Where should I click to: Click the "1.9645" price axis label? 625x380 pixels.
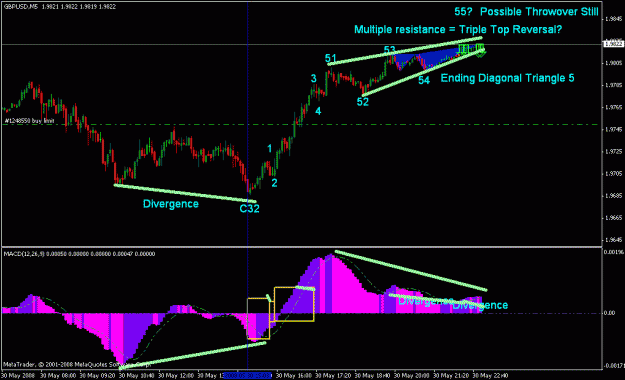pos(613,240)
